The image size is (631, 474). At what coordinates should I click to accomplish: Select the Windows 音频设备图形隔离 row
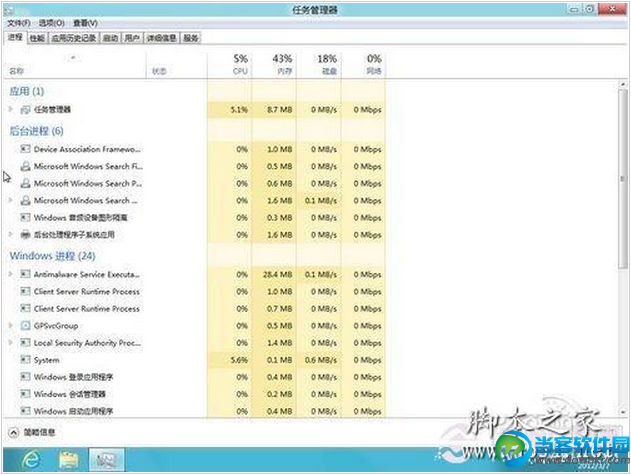(x=194, y=218)
